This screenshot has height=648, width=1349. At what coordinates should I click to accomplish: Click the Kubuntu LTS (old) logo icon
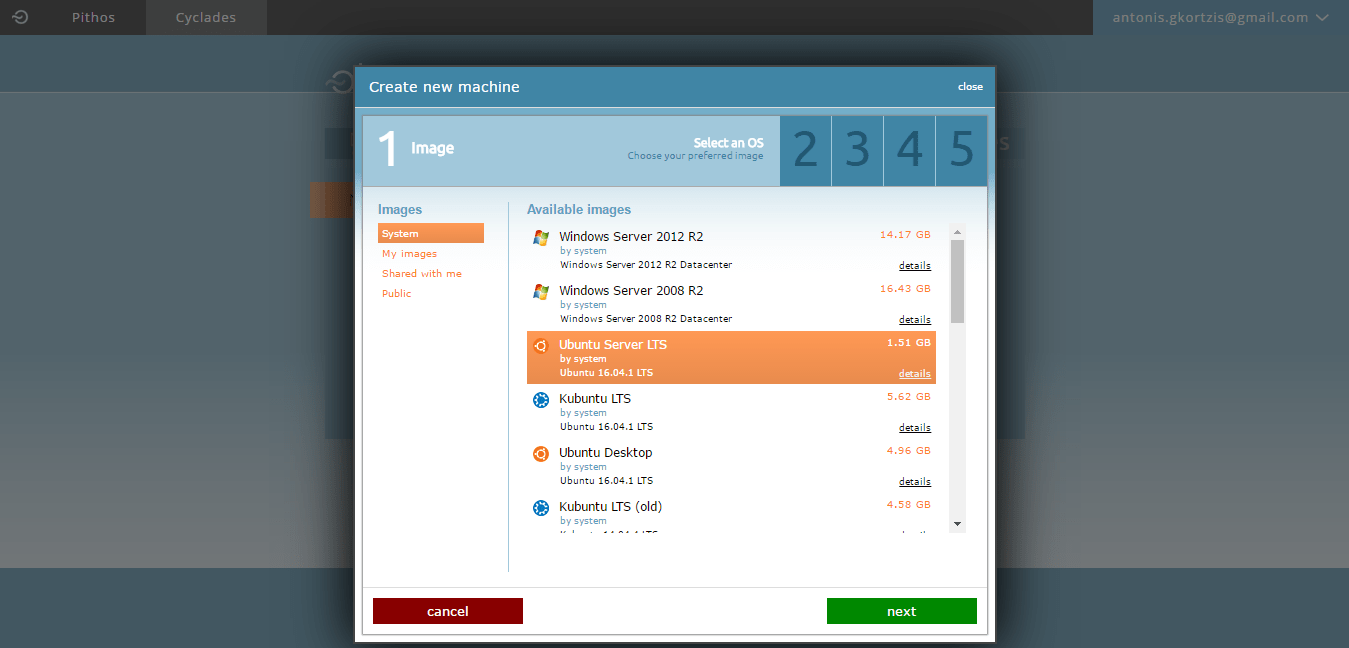[x=541, y=508]
